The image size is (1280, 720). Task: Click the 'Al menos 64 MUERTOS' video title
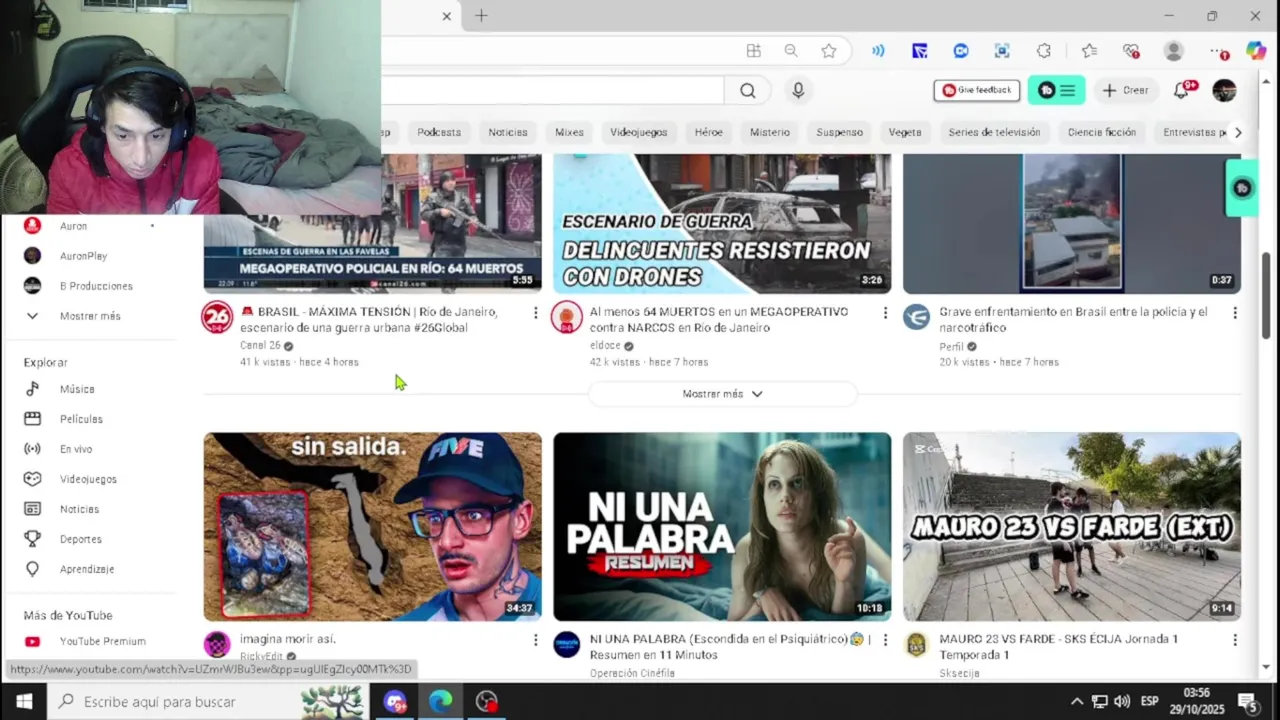(719, 320)
